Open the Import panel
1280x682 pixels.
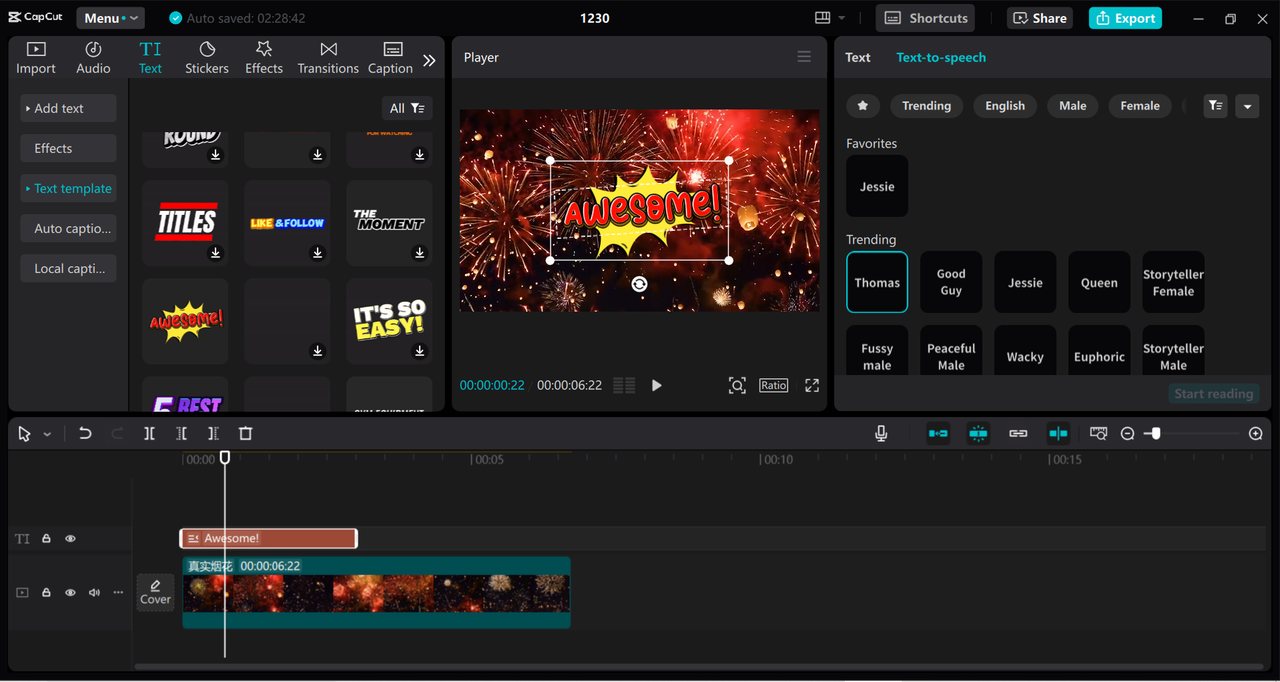tap(36, 58)
